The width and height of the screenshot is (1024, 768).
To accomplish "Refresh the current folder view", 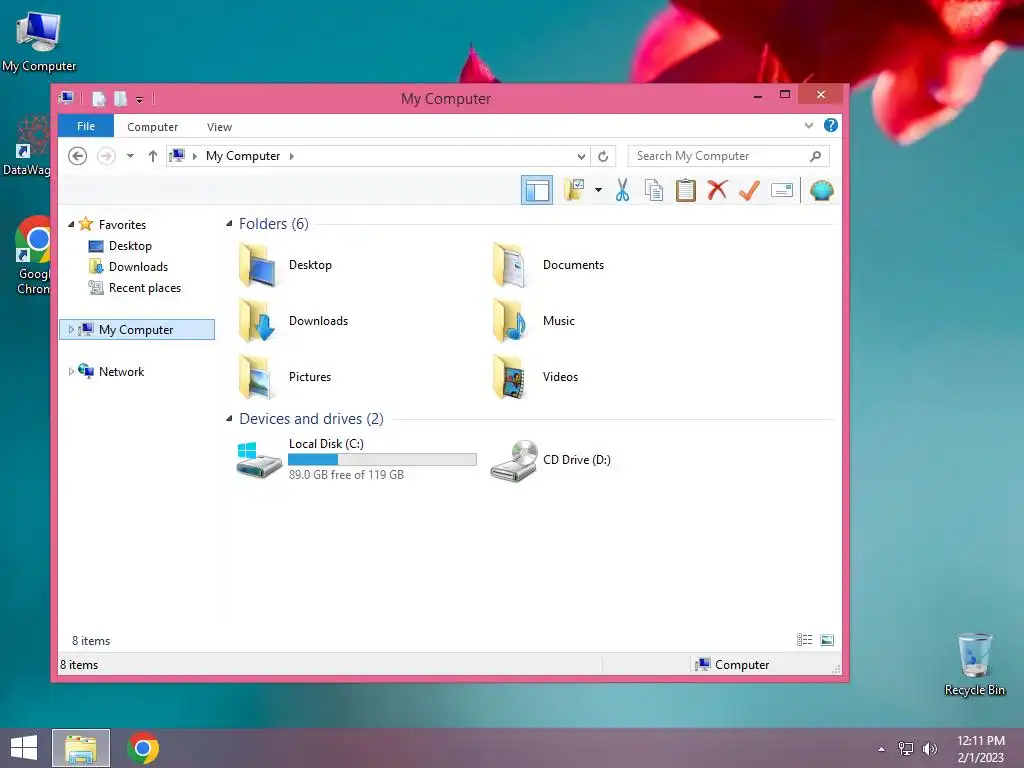I will coord(603,156).
